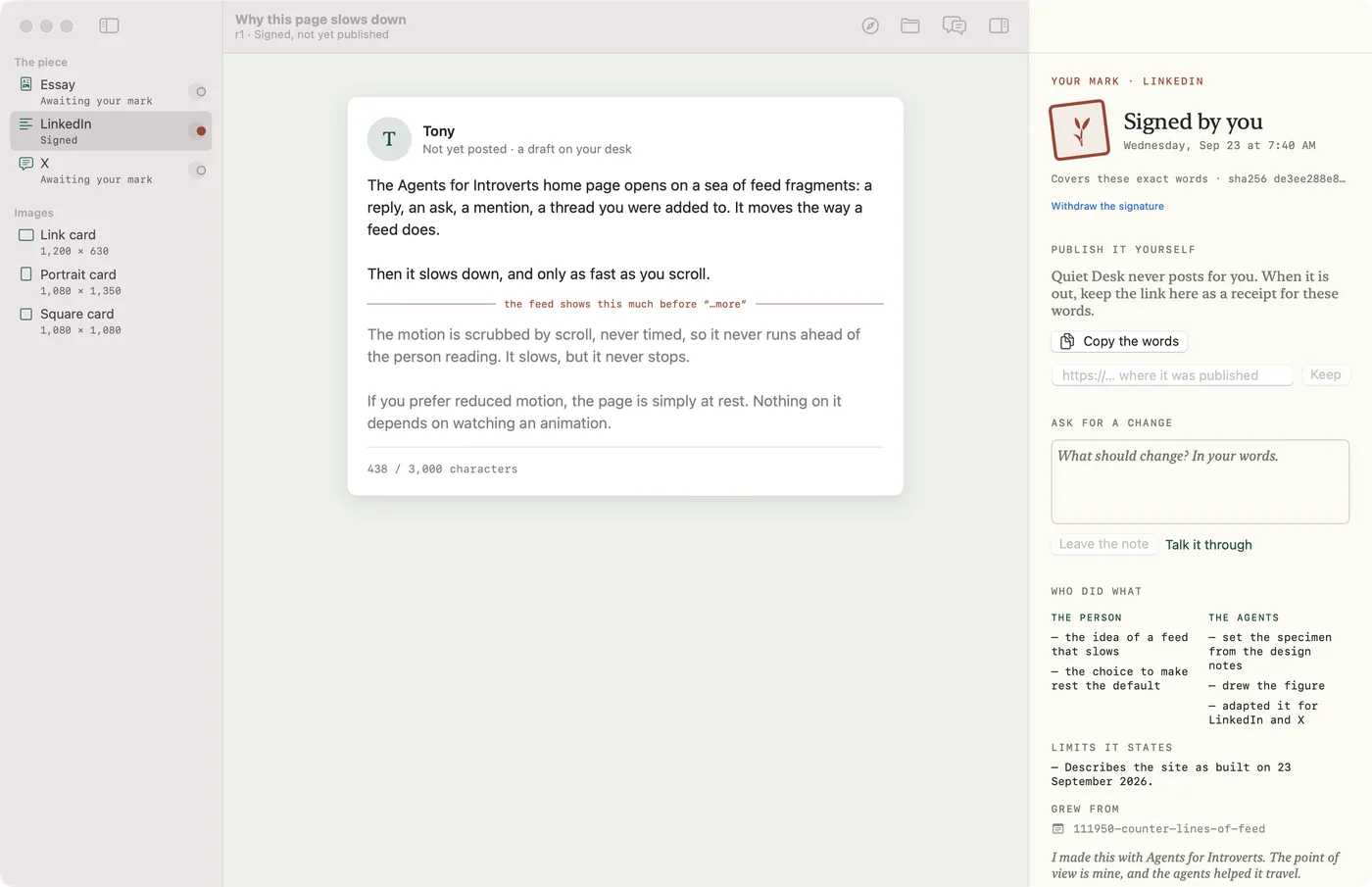
Task: Focus the What should change text area
Action: tap(1200, 481)
